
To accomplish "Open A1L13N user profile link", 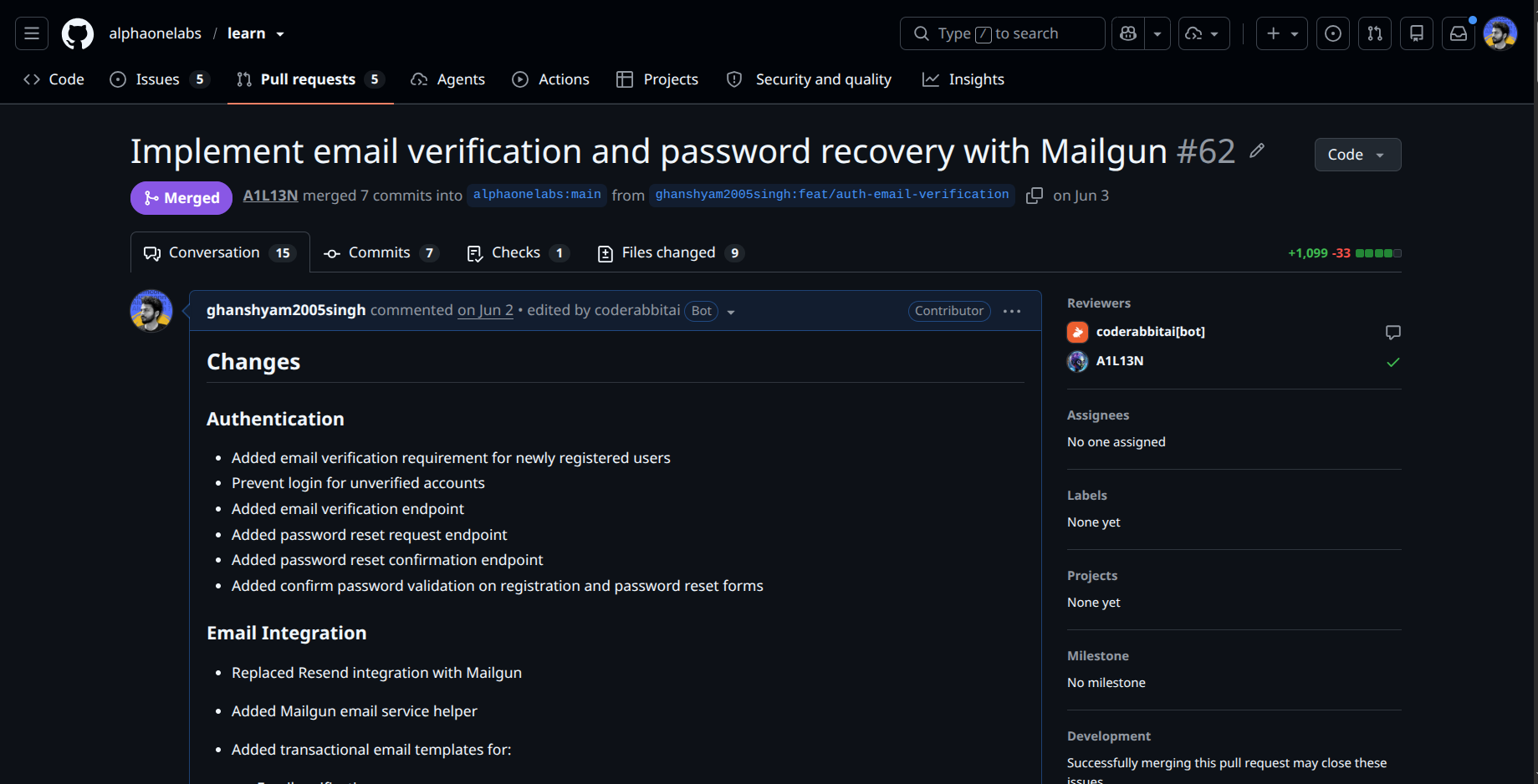I will click(x=270, y=196).
